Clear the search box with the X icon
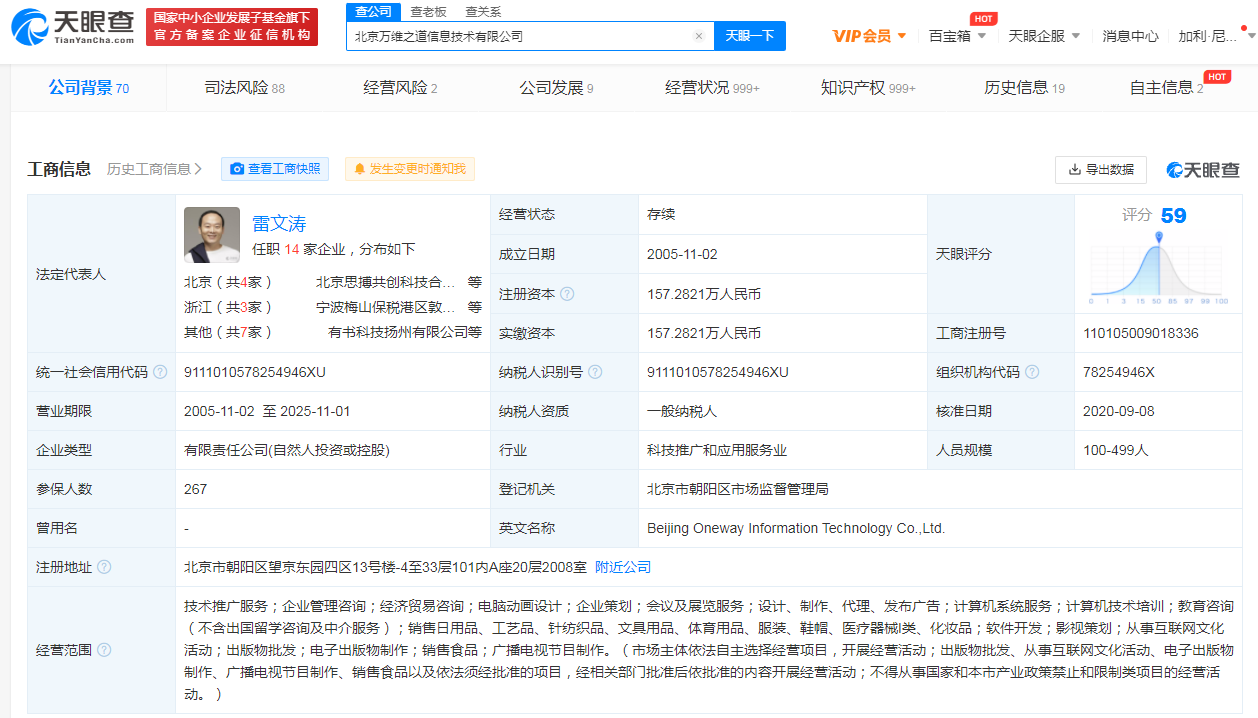This screenshot has width=1258, height=718. pos(699,36)
